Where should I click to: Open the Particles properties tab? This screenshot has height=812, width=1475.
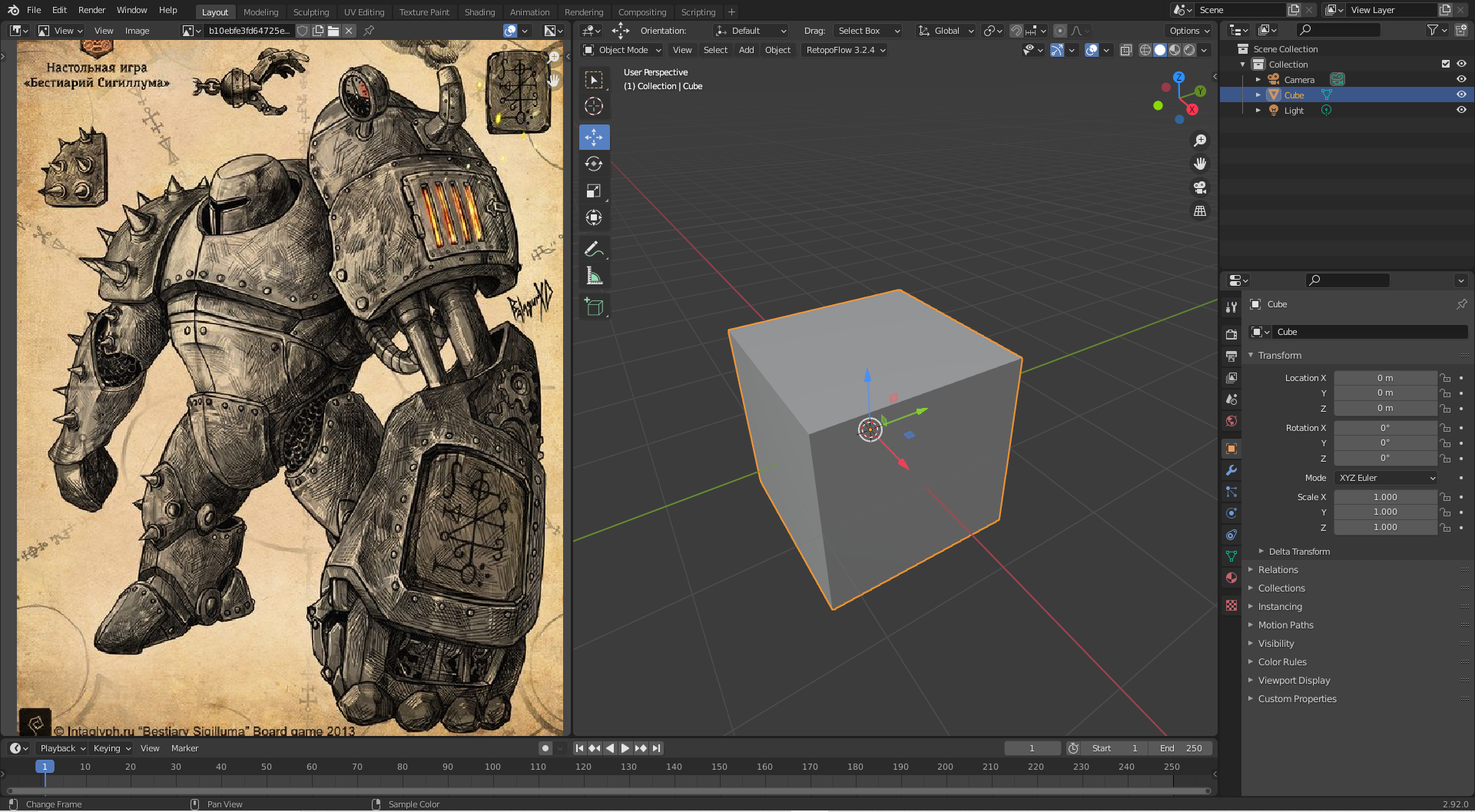point(1231,492)
